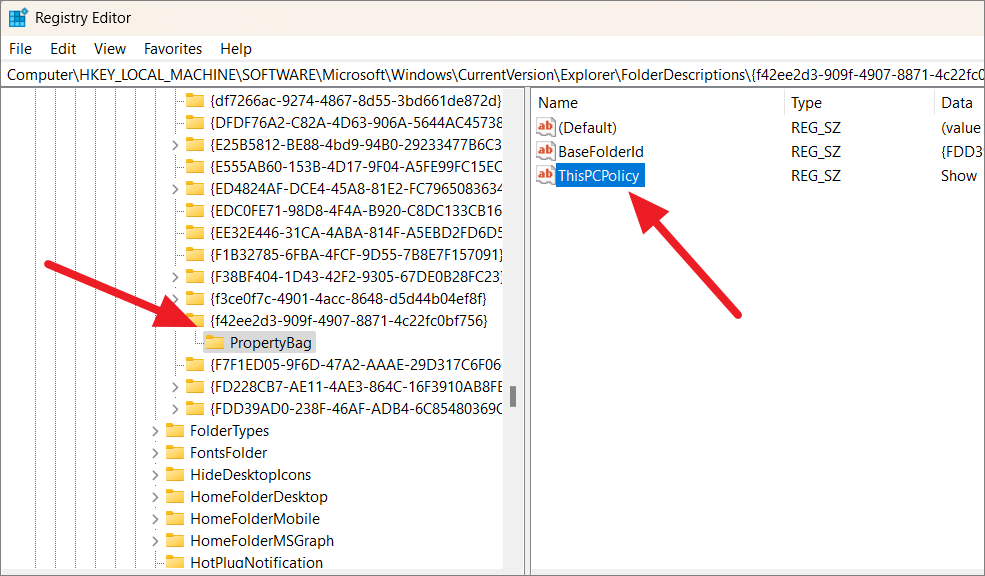Expand the HideDesktopIcons key
Image resolution: width=985 pixels, height=576 pixels.
click(155, 475)
